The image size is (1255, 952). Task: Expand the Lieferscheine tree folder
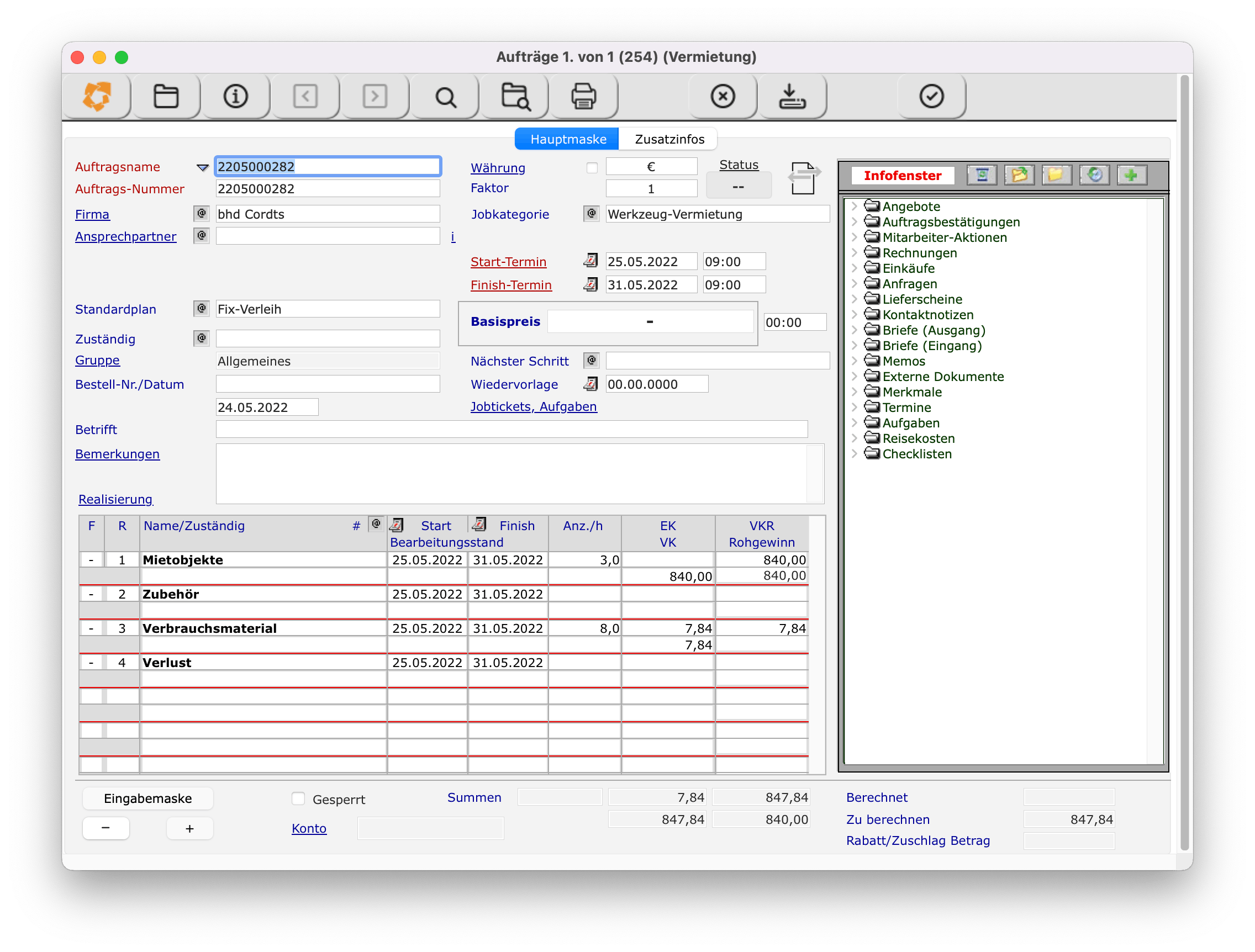[854, 299]
